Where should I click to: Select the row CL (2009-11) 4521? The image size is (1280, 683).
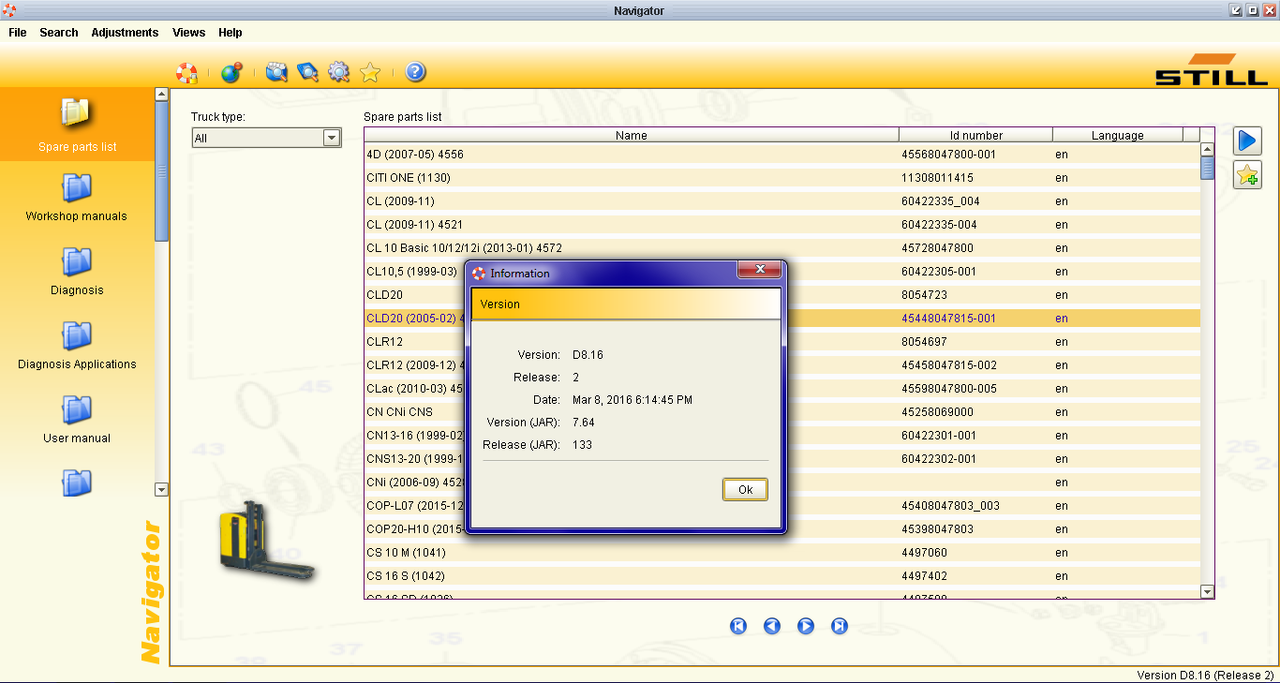[x=782, y=225]
